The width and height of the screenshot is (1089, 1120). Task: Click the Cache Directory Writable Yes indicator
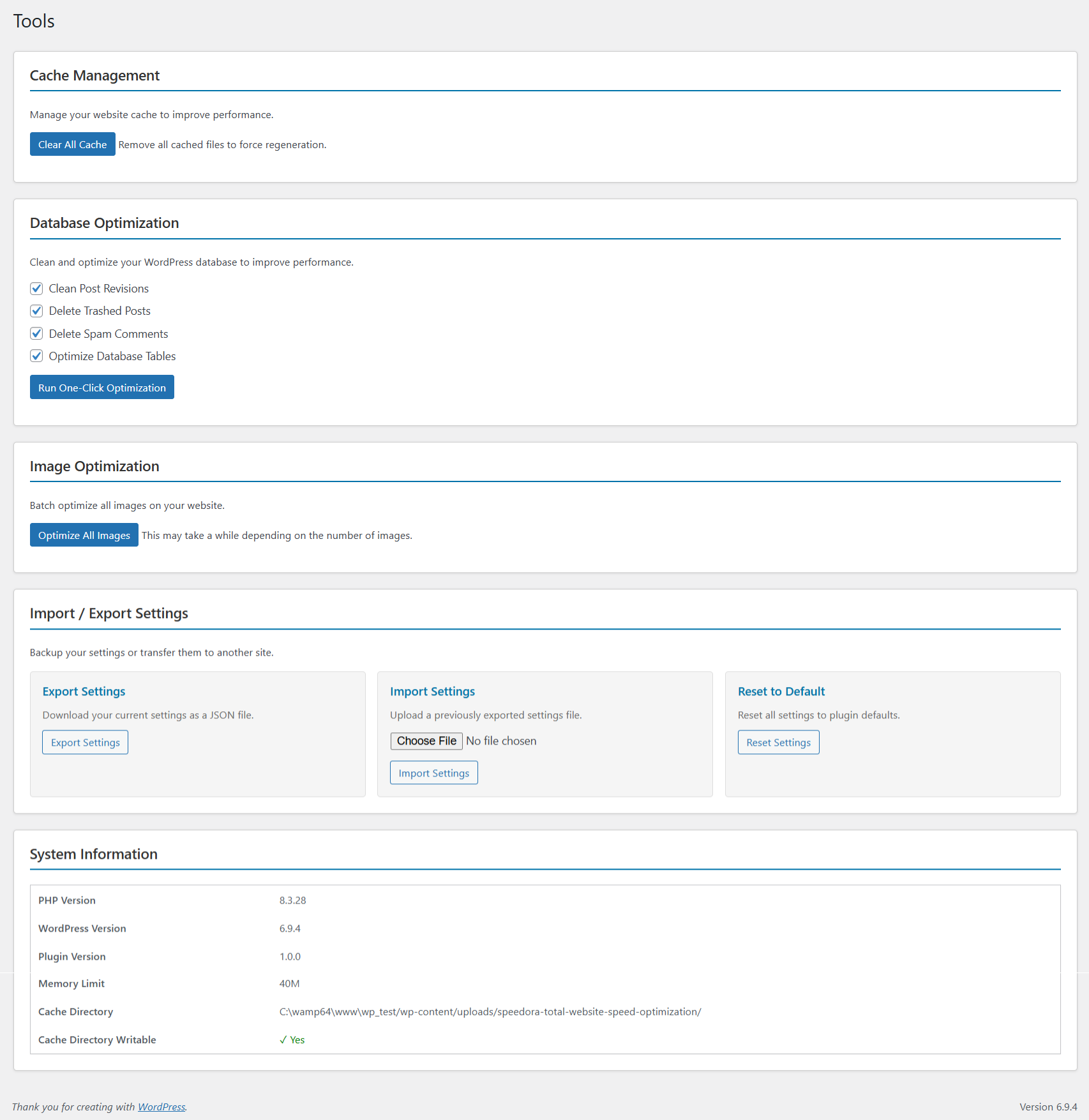pyautogui.click(x=292, y=1040)
